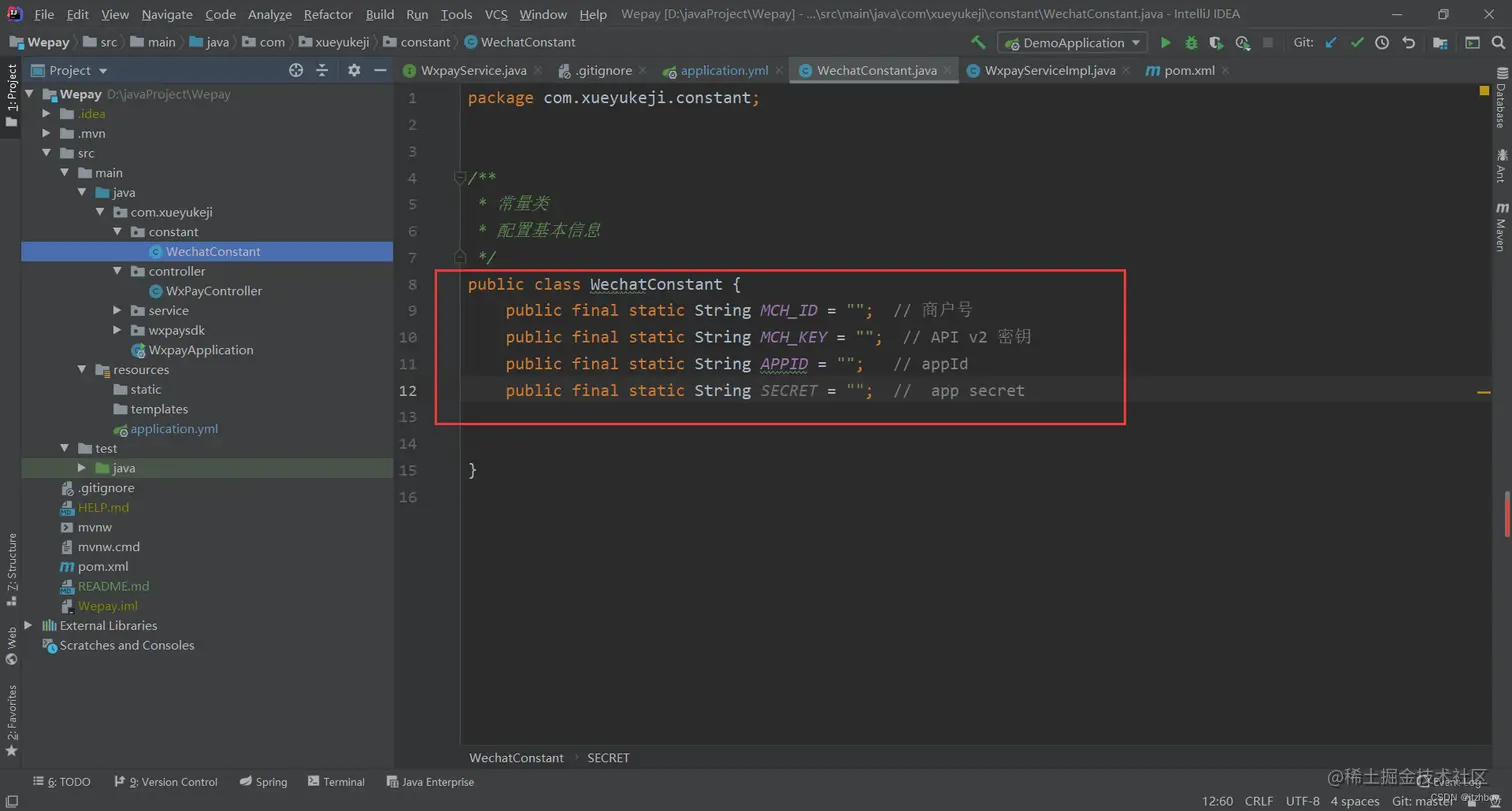Rollback changes with Git revert icon
This screenshot has height=811, width=1512.
click(1408, 43)
